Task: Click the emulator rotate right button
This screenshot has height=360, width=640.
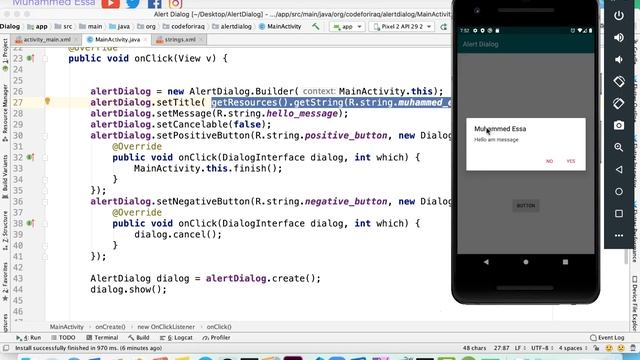Action: point(619,103)
